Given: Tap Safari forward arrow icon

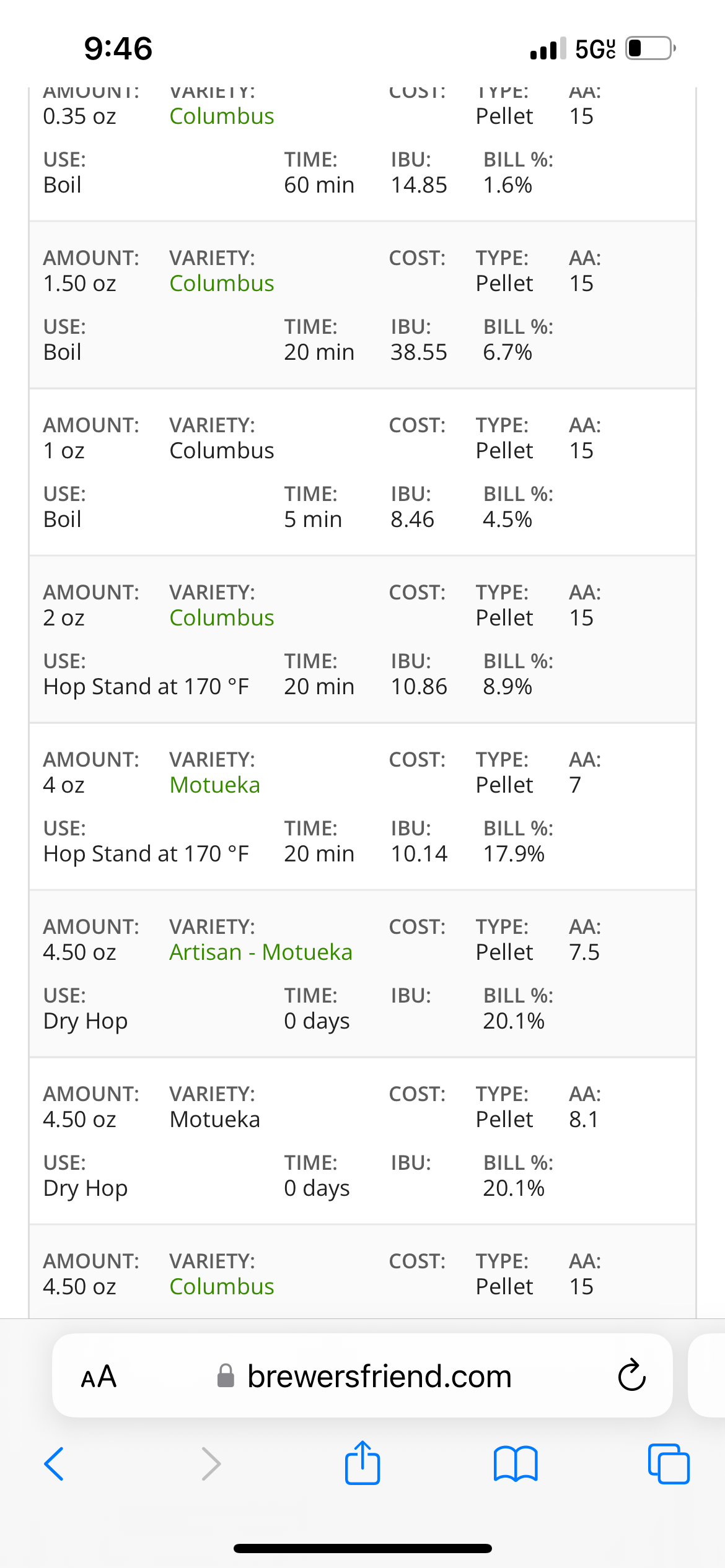Looking at the screenshot, I should [211, 1464].
